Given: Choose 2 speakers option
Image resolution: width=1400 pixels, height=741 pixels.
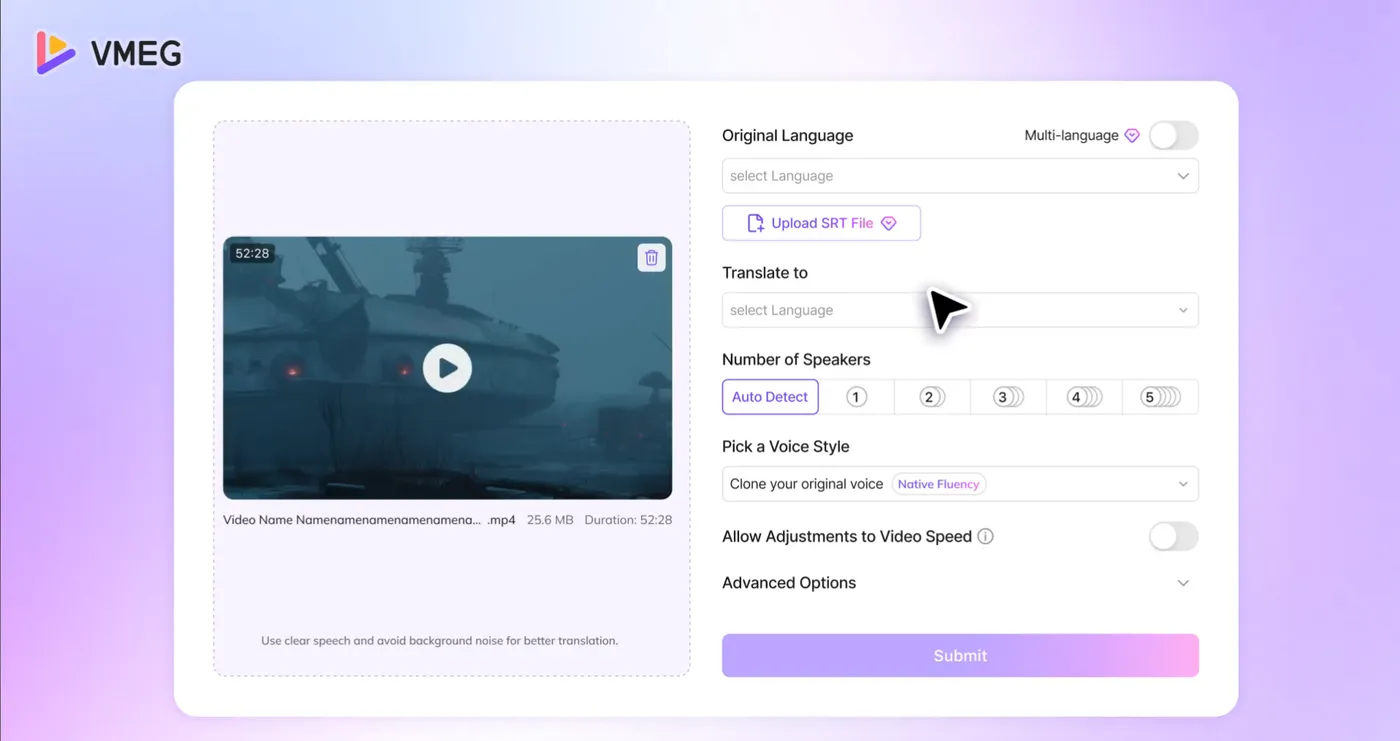Looking at the screenshot, I should point(932,397).
